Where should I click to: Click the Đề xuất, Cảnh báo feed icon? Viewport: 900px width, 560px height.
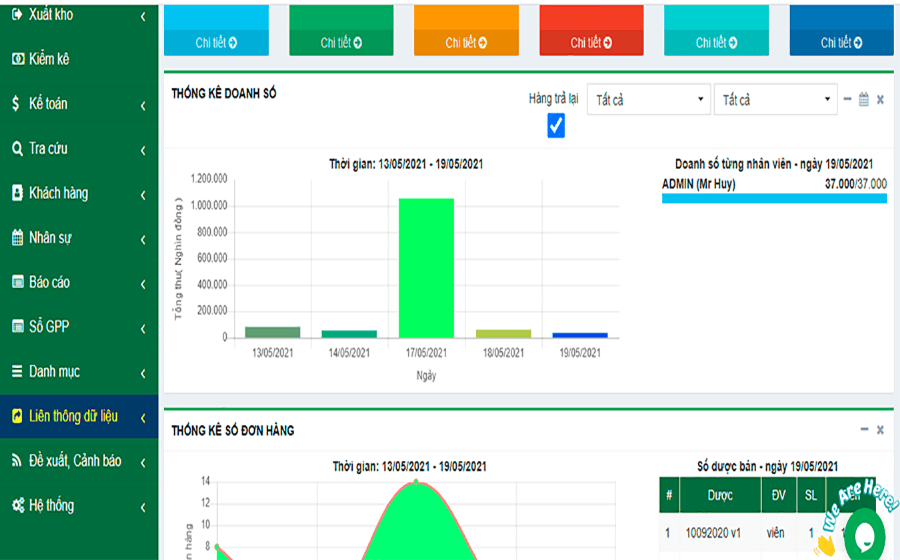pyautogui.click(x=17, y=460)
